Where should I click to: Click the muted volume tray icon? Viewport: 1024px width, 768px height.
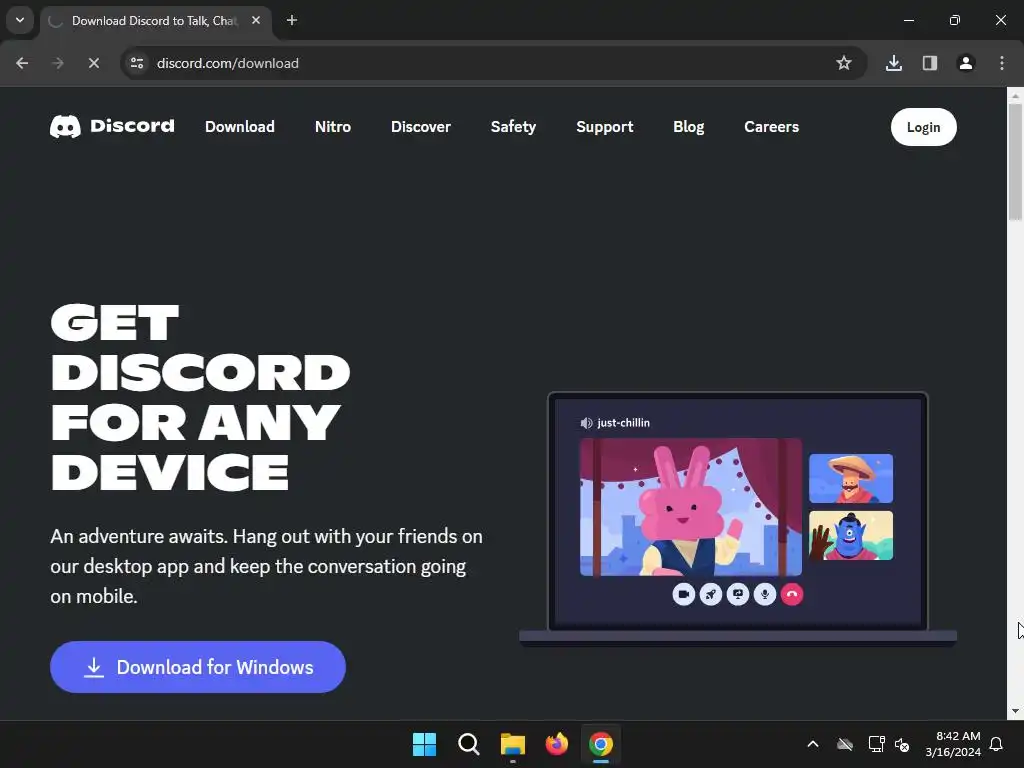point(903,744)
